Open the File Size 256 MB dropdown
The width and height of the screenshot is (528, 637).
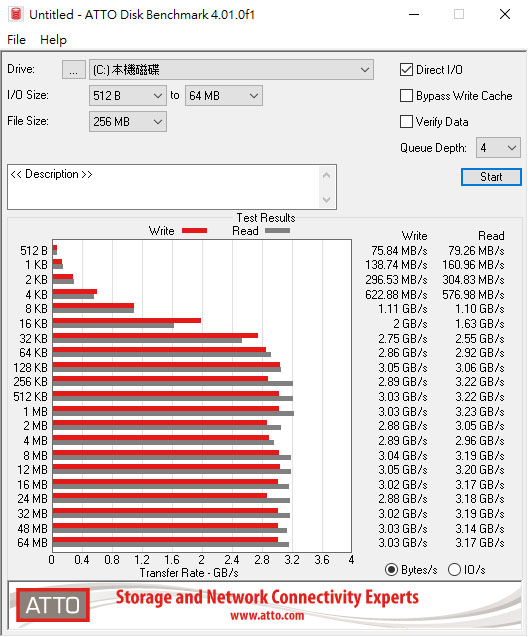[128, 121]
